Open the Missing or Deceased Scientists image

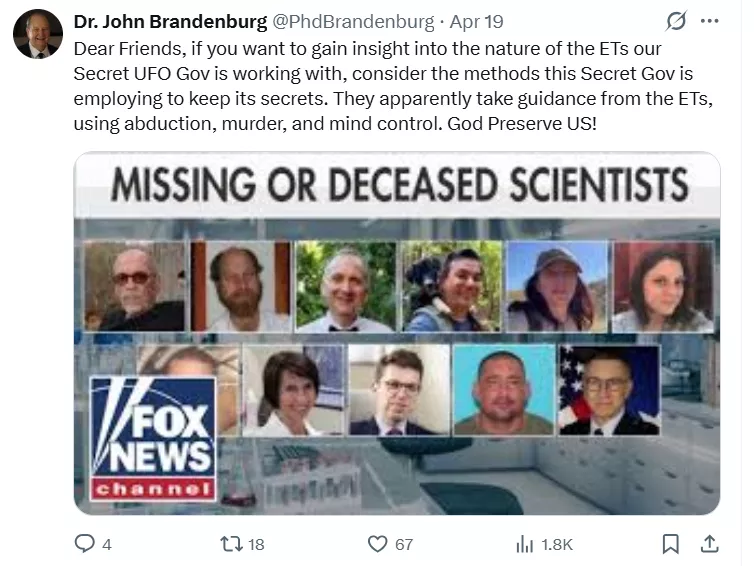point(397,333)
